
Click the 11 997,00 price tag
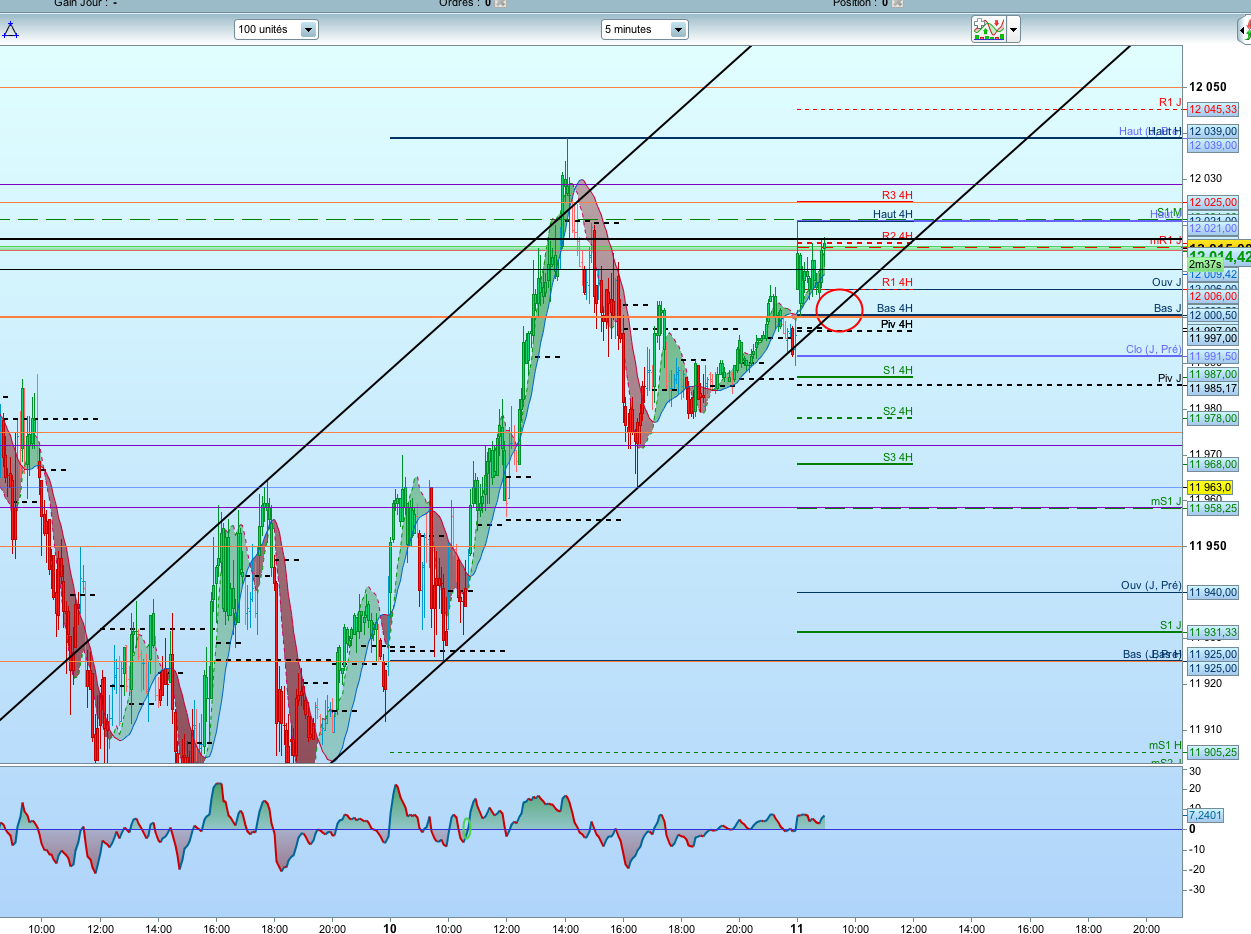pos(1212,338)
